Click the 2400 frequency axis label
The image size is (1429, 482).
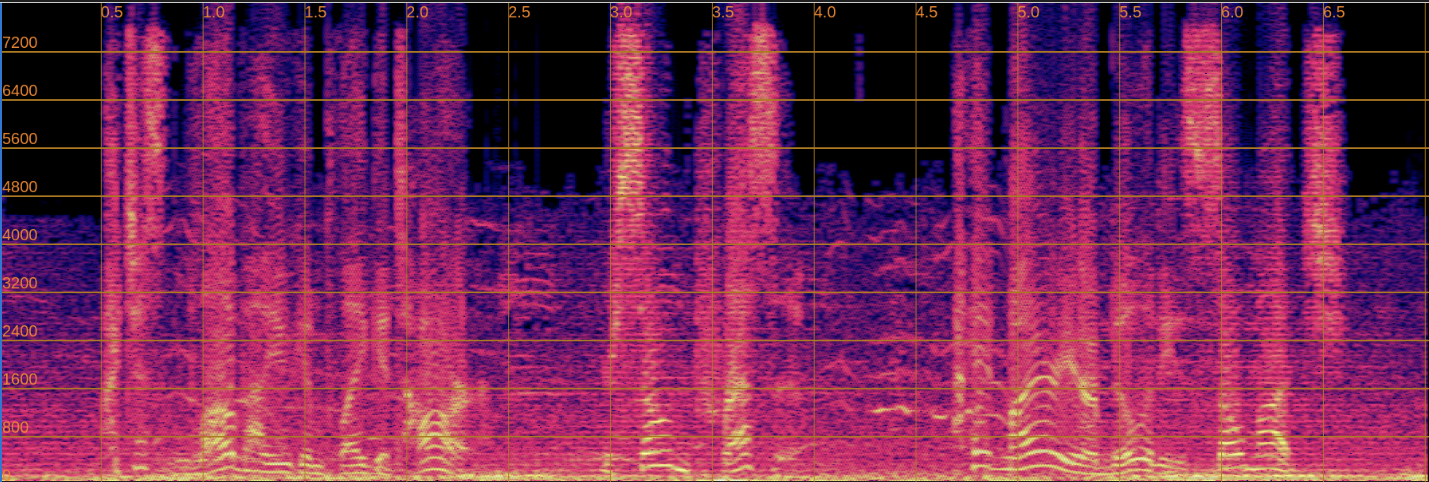[x=20, y=331]
